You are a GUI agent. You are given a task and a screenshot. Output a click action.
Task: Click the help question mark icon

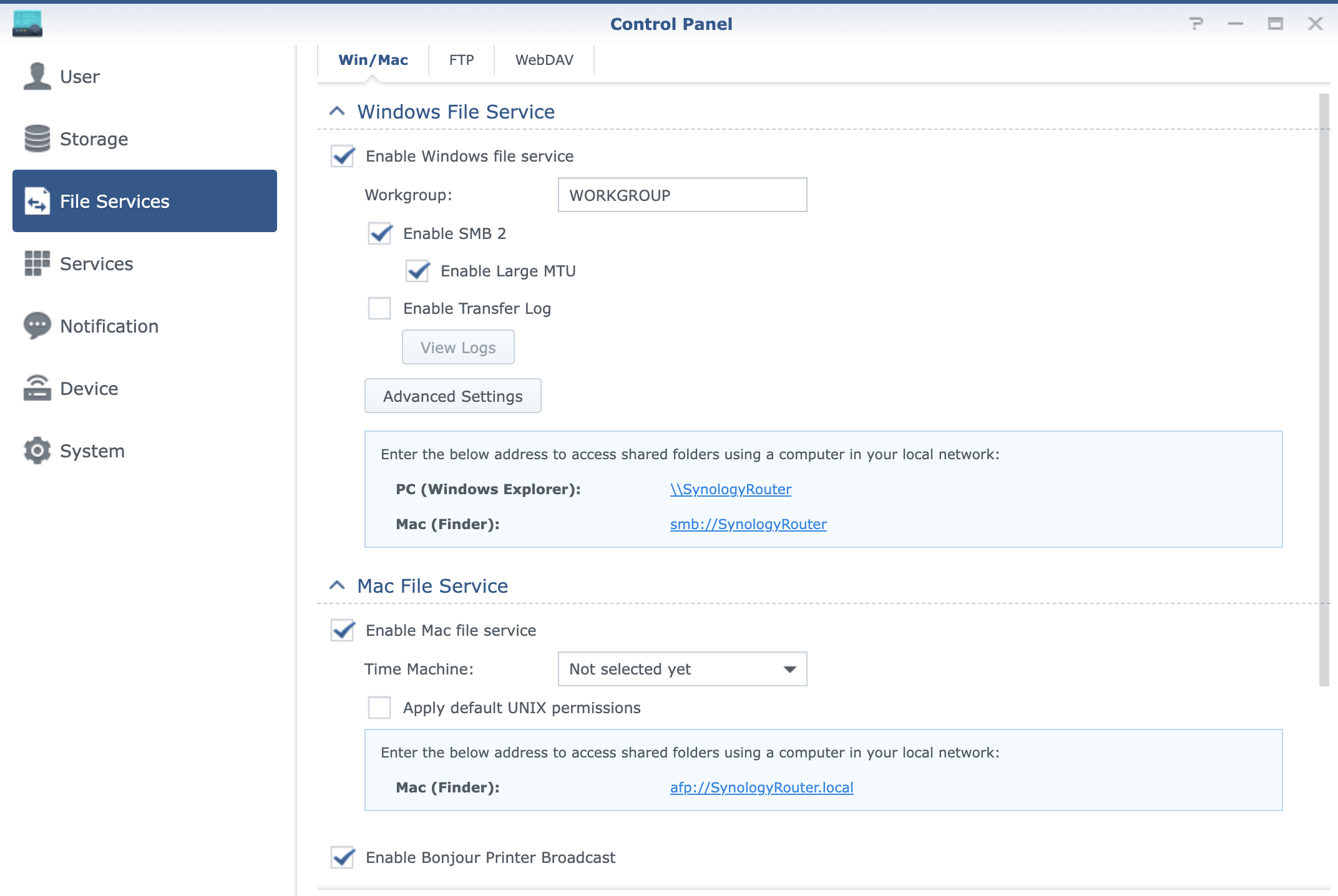[1196, 24]
